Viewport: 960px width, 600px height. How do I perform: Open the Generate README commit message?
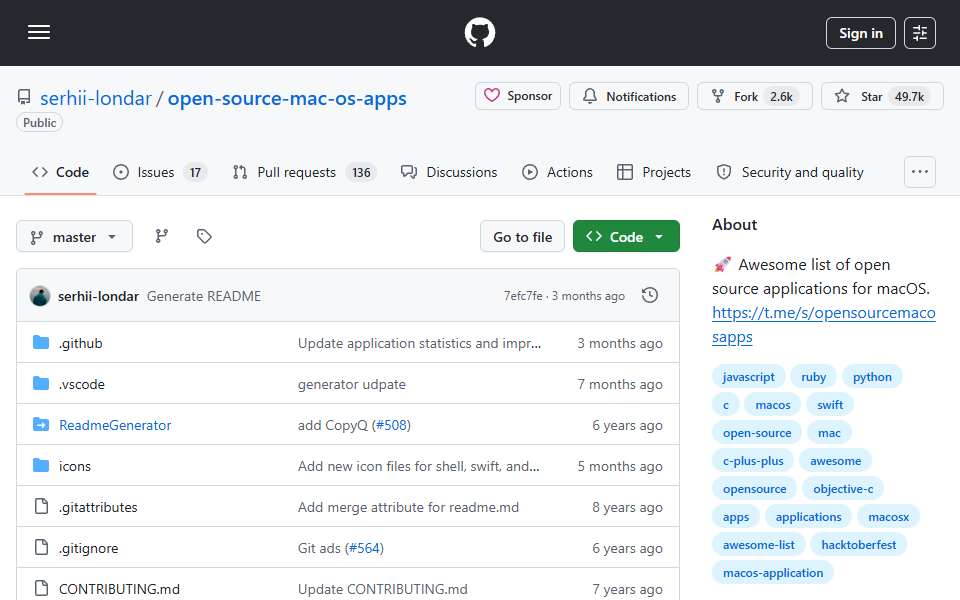pos(203,296)
